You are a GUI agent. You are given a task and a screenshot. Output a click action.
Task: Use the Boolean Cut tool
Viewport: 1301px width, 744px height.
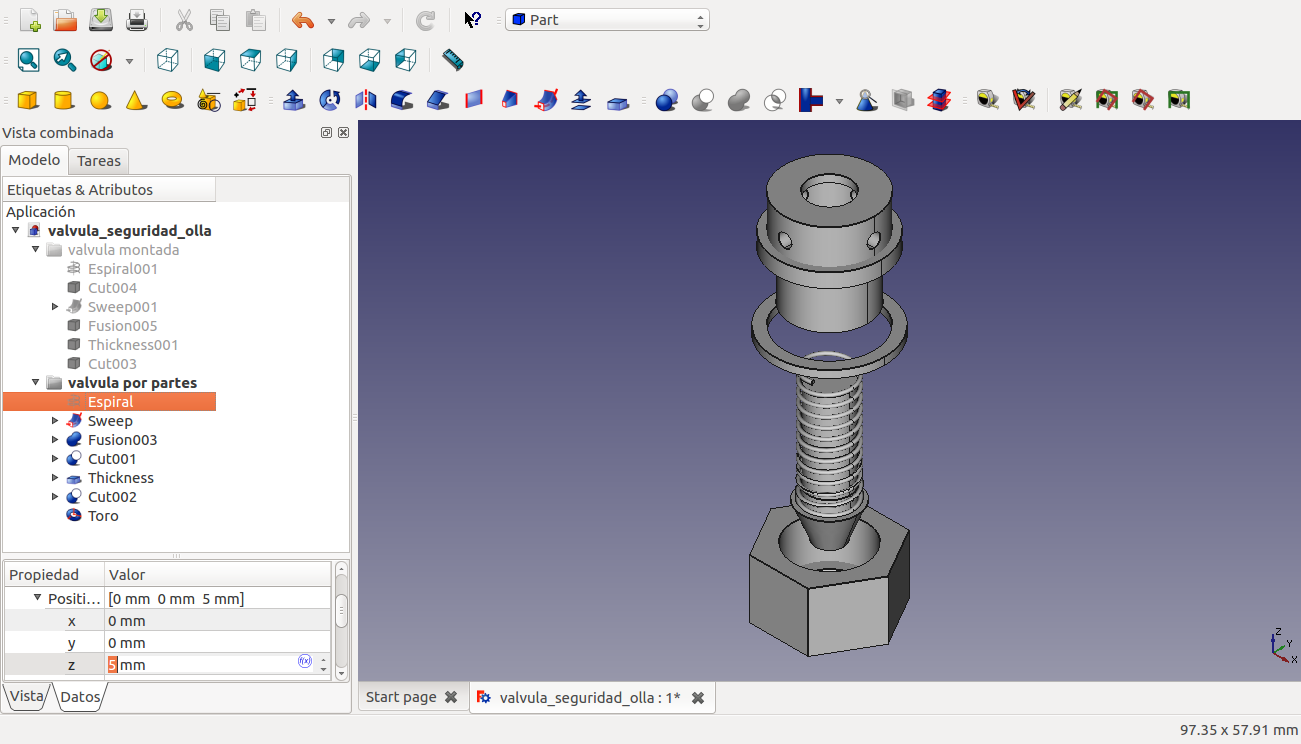click(703, 100)
